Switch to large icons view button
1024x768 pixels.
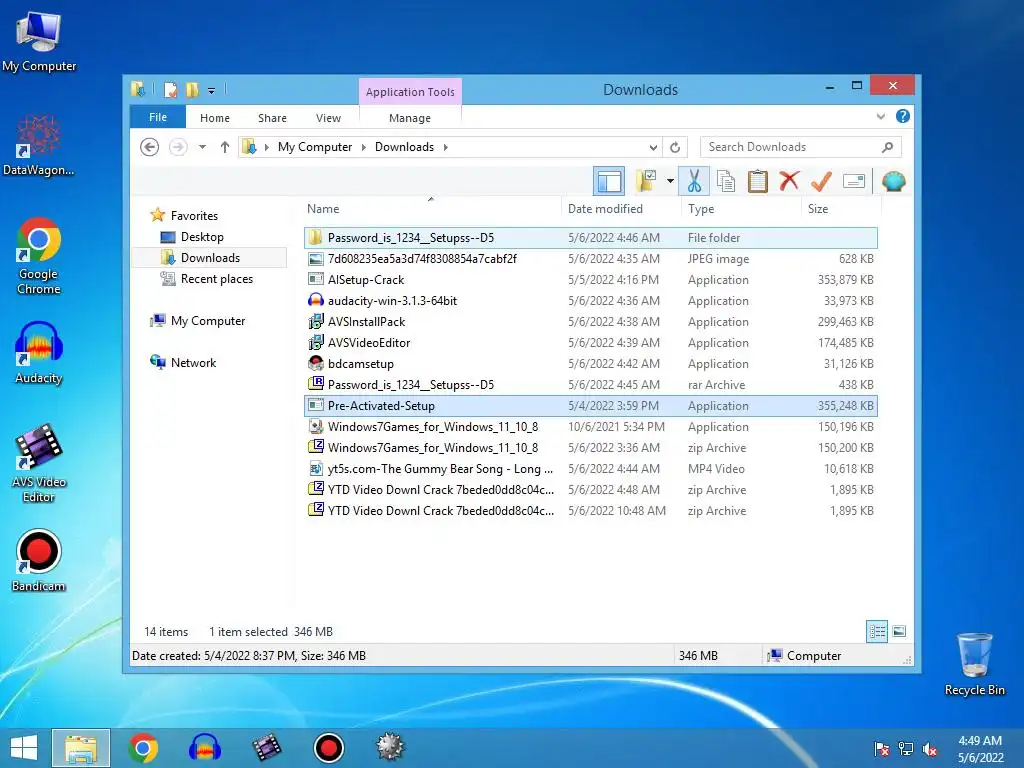point(899,631)
